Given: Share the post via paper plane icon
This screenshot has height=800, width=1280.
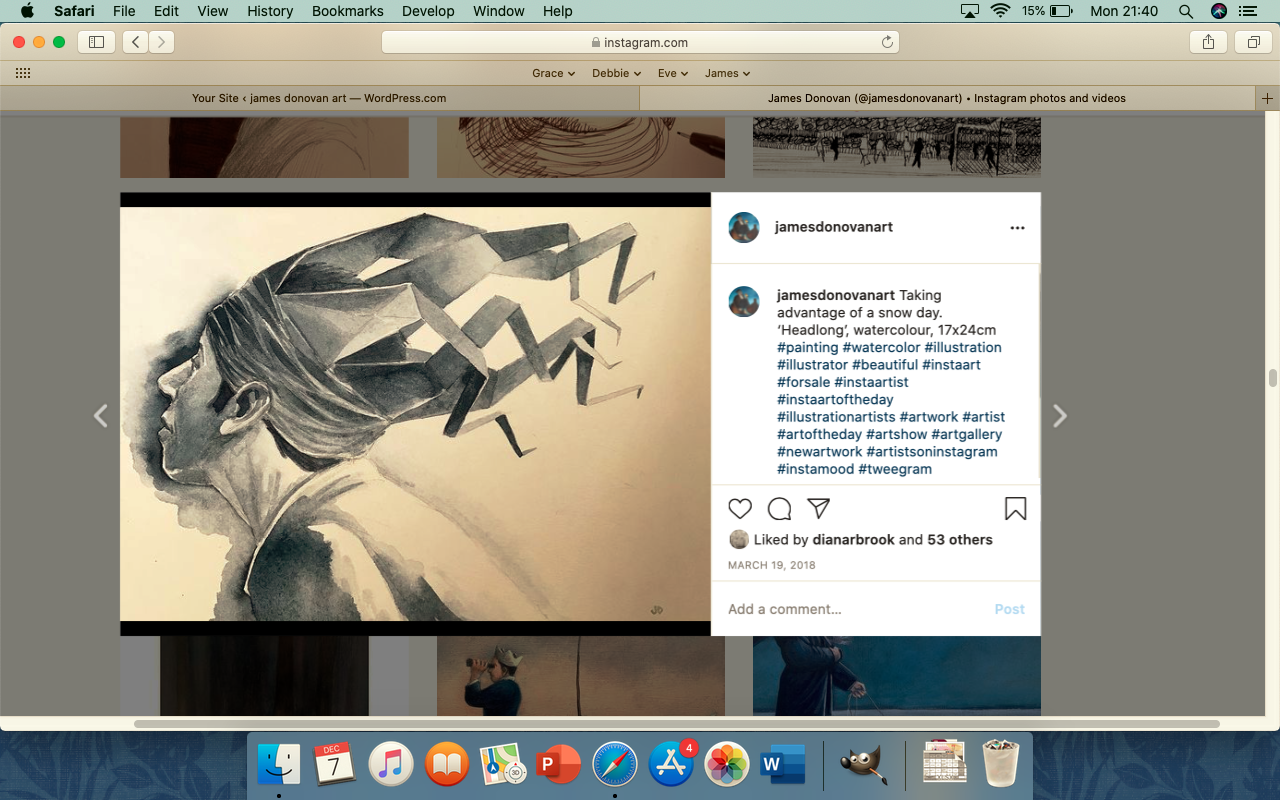Looking at the screenshot, I should tap(818, 508).
